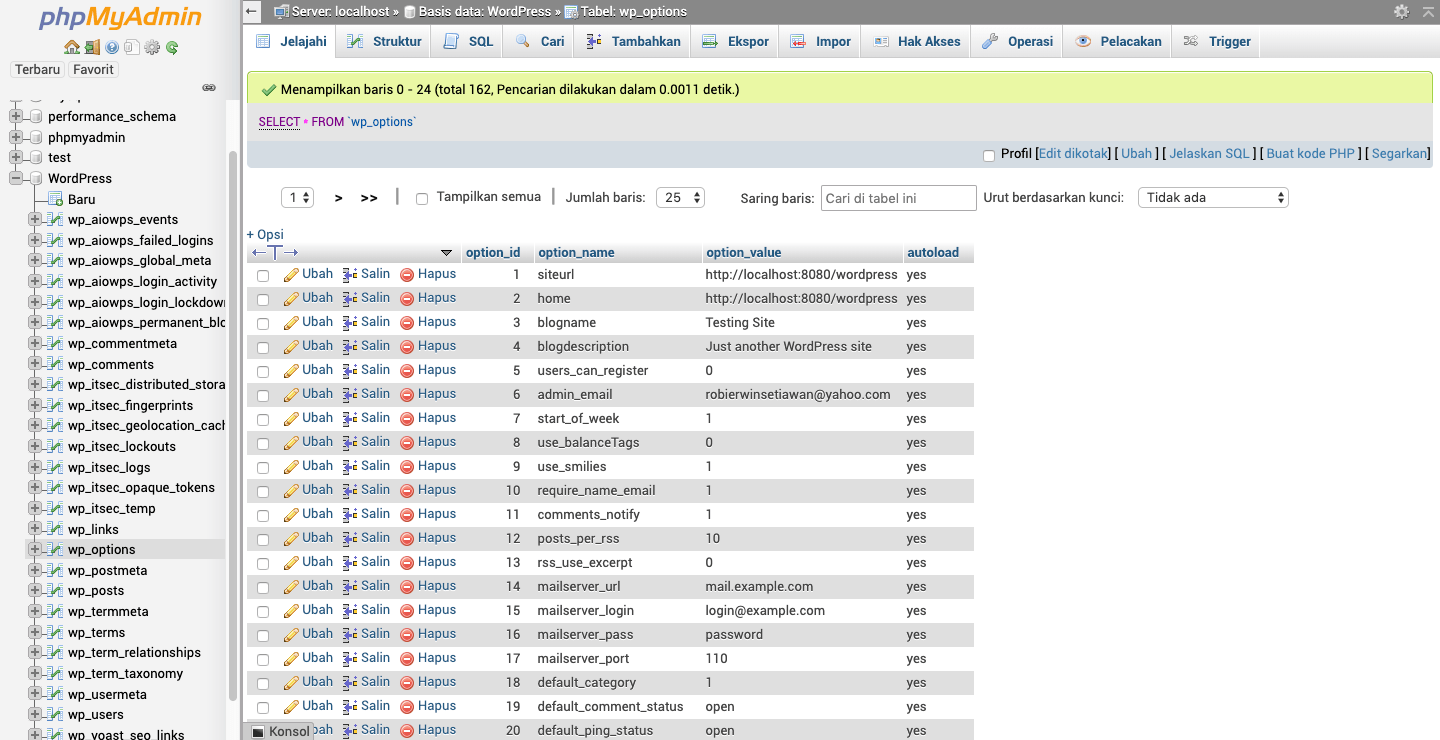This screenshot has width=1440, height=740.
Task: Toggle full texts arrows icon in table header
Action: pyautogui.click(x=275, y=253)
